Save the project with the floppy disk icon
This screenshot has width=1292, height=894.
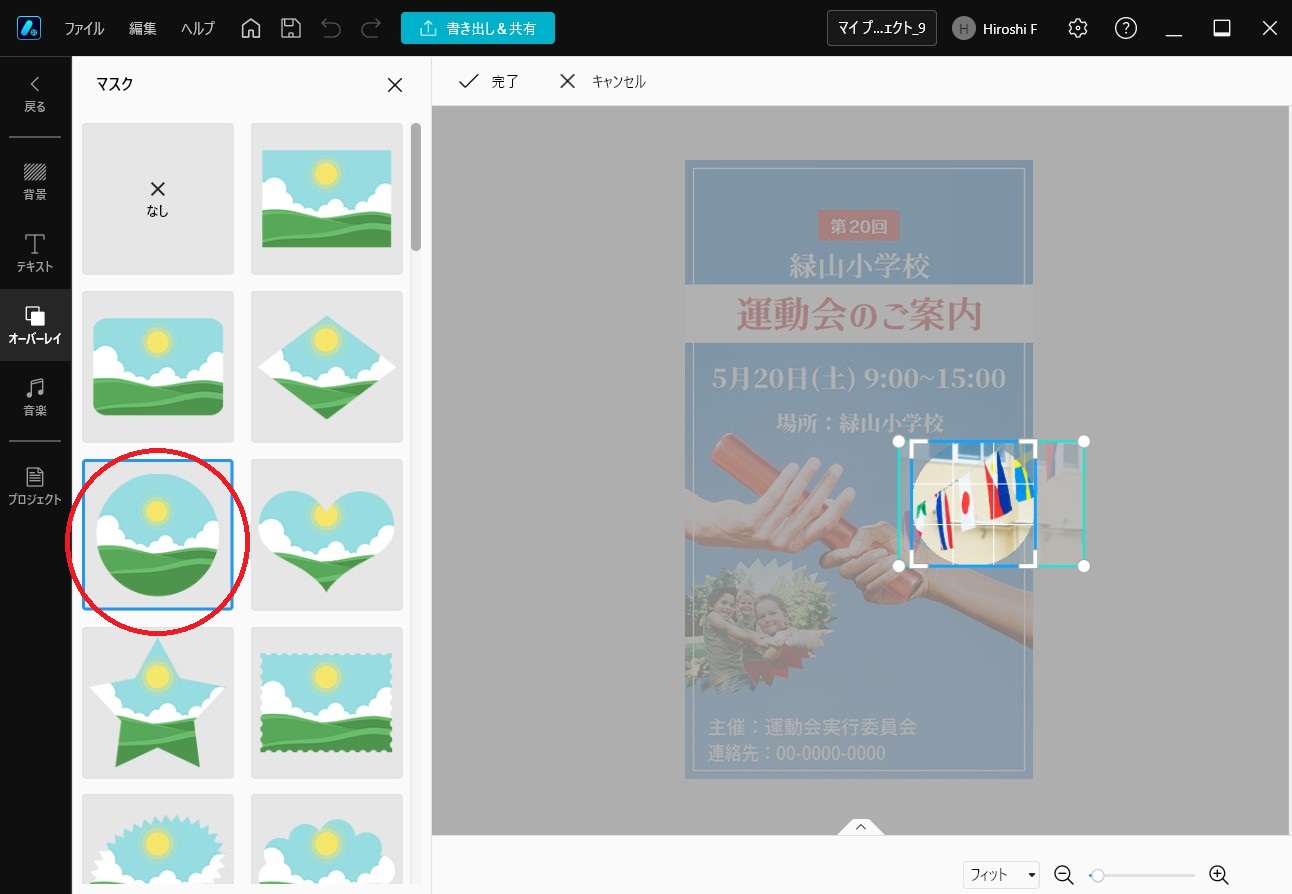coord(290,28)
